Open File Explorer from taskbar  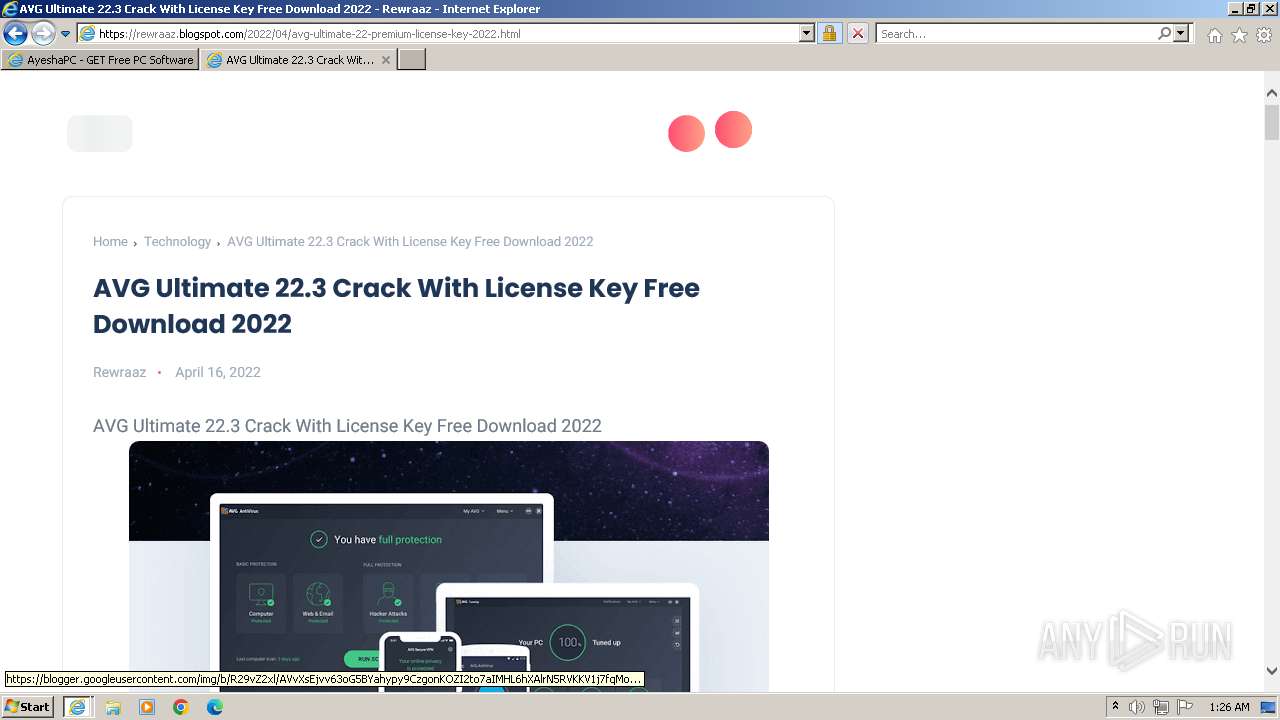pos(112,707)
